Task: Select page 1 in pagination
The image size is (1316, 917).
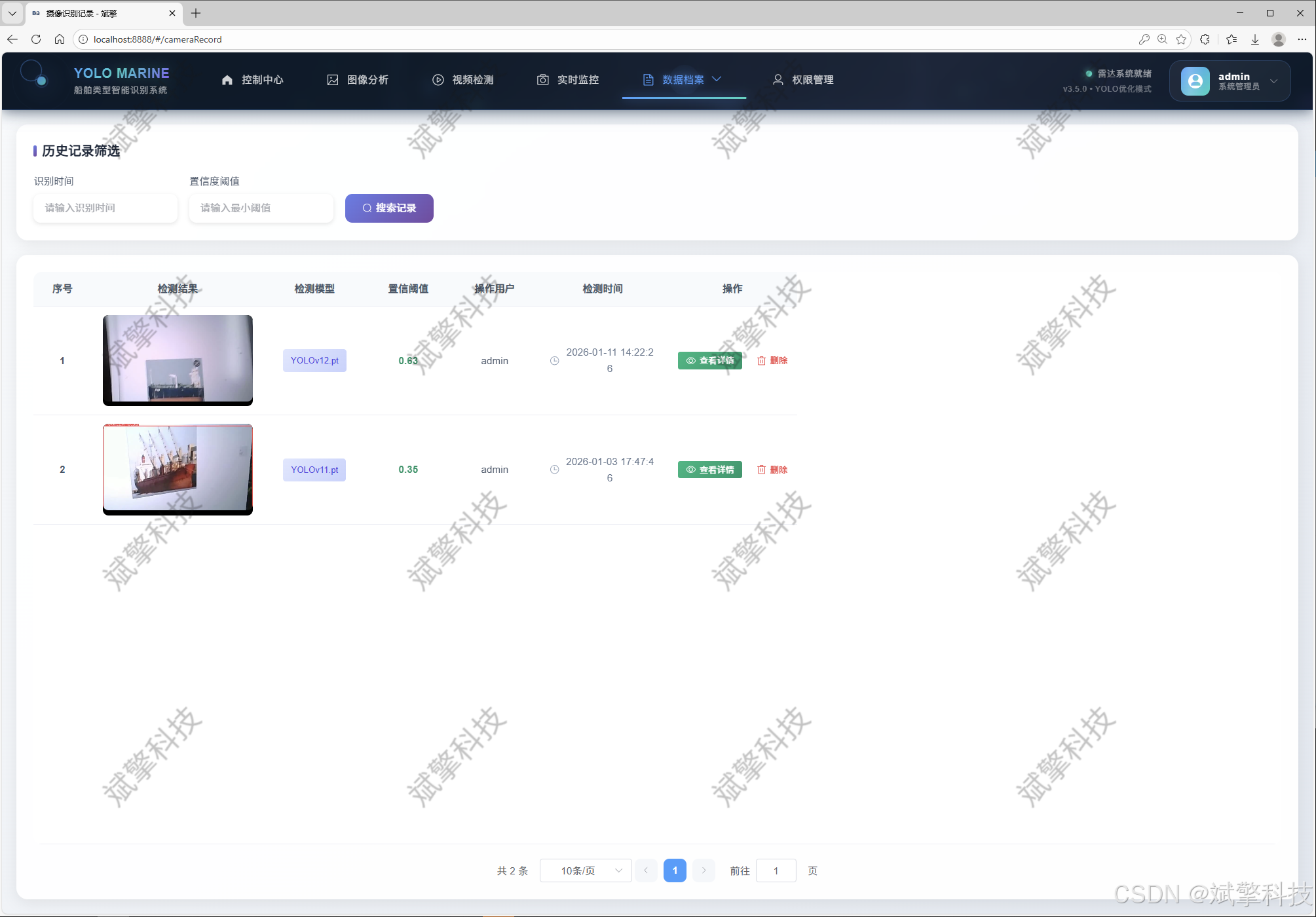Action: [674, 870]
